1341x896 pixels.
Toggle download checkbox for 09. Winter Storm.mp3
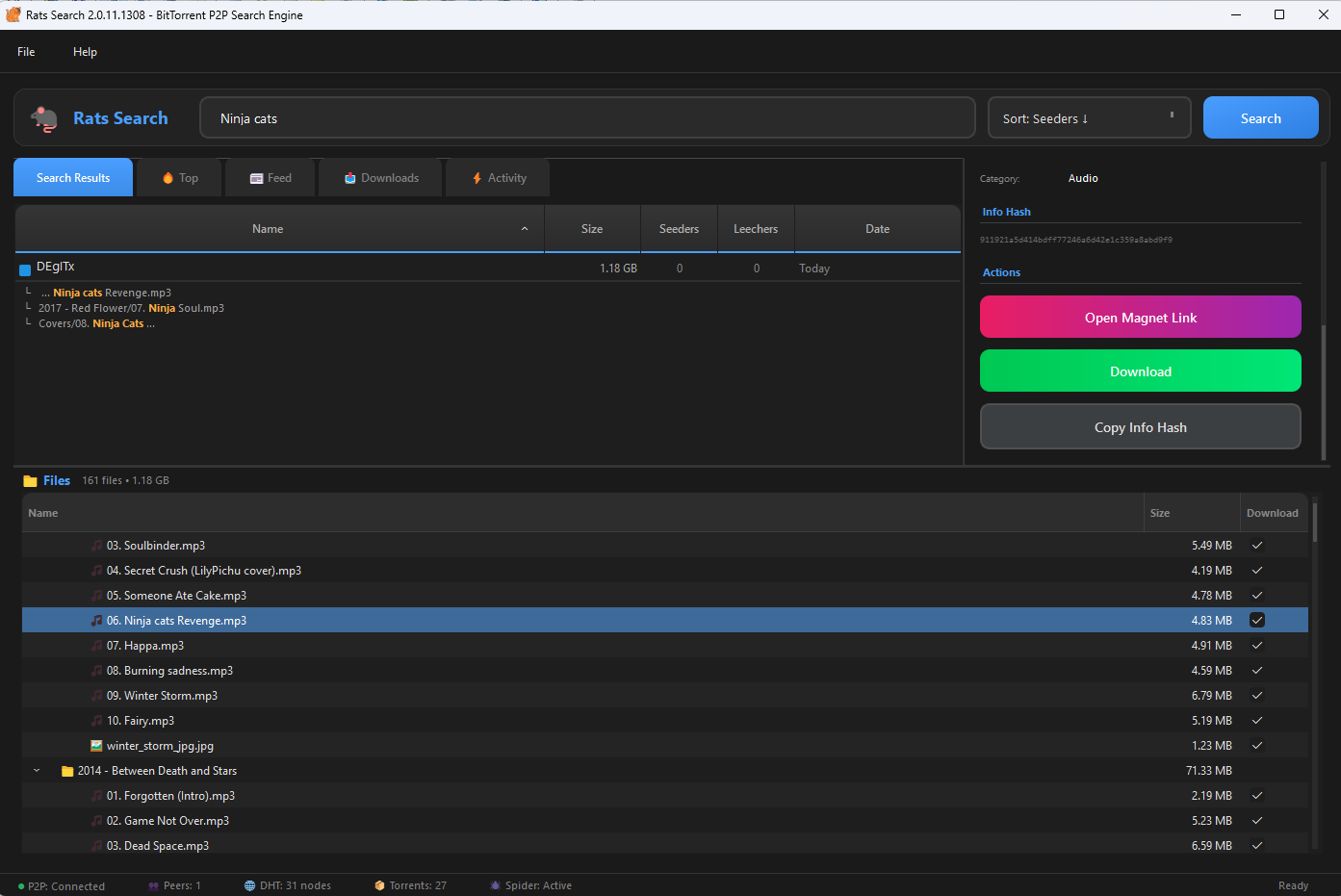coord(1257,696)
